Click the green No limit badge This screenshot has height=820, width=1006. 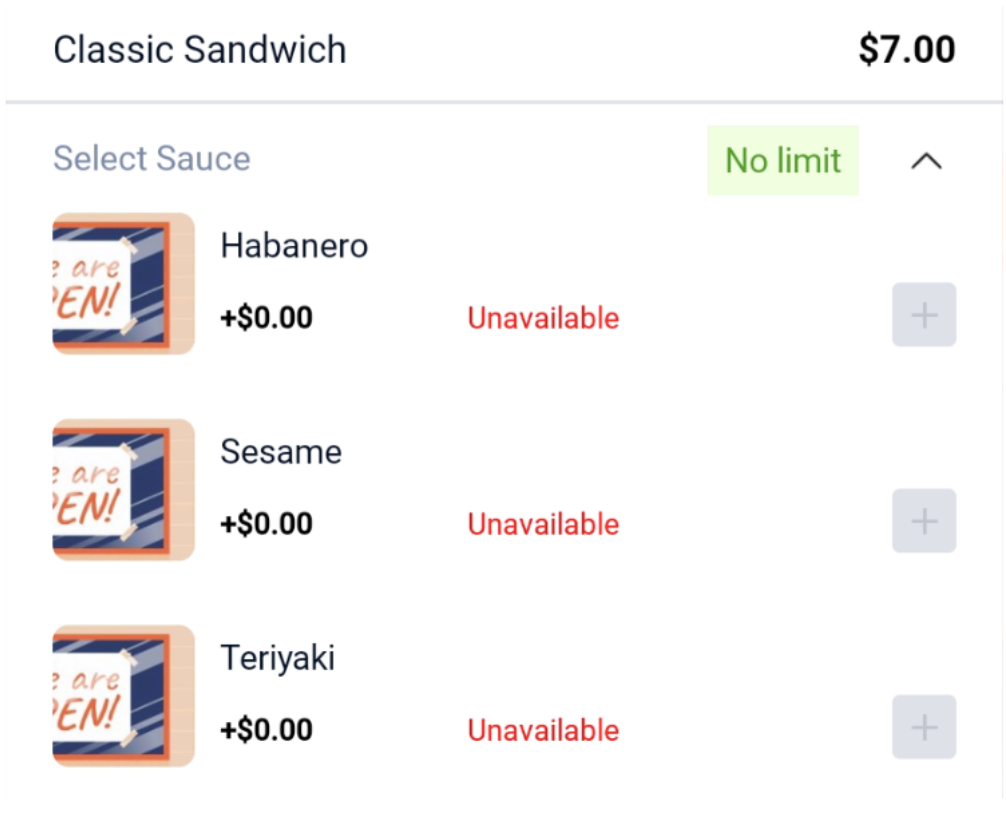[783, 160]
